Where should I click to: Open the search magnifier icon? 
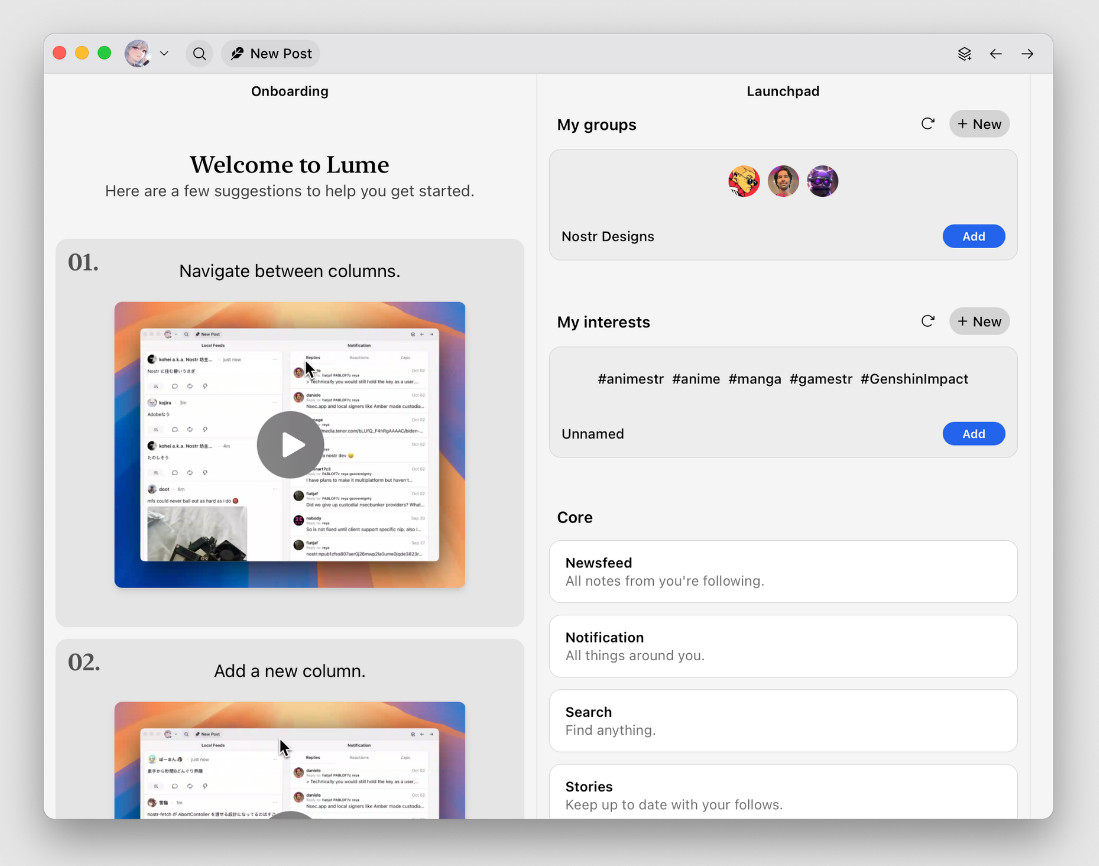coord(200,54)
